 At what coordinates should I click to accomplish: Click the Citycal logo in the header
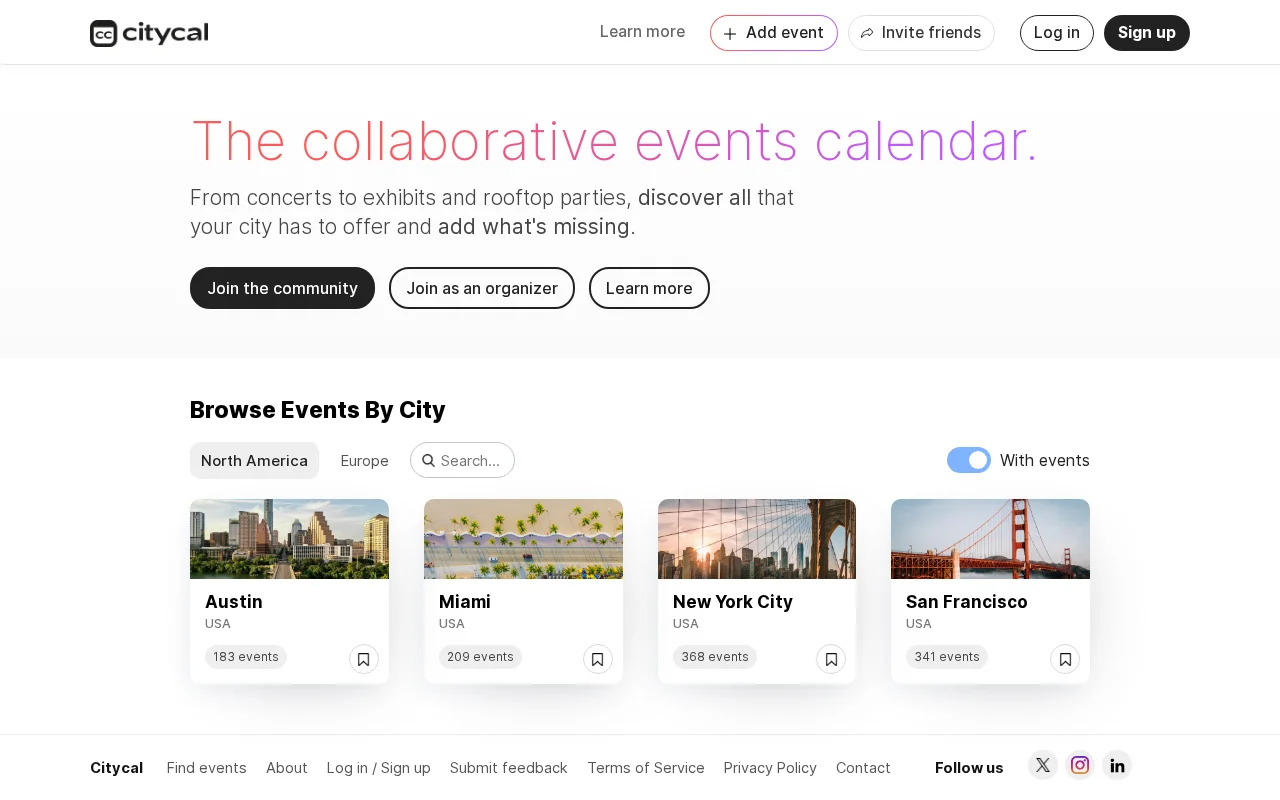pyautogui.click(x=149, y=33)
